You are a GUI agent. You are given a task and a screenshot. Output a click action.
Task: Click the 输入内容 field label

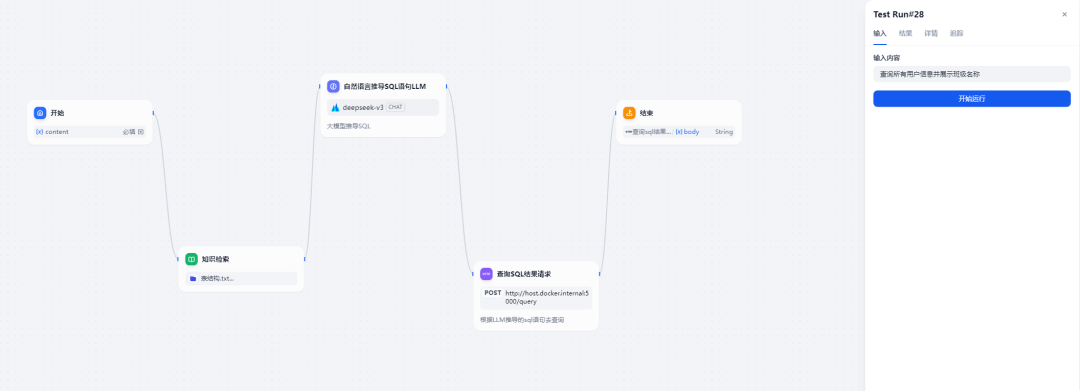point(886,58)
